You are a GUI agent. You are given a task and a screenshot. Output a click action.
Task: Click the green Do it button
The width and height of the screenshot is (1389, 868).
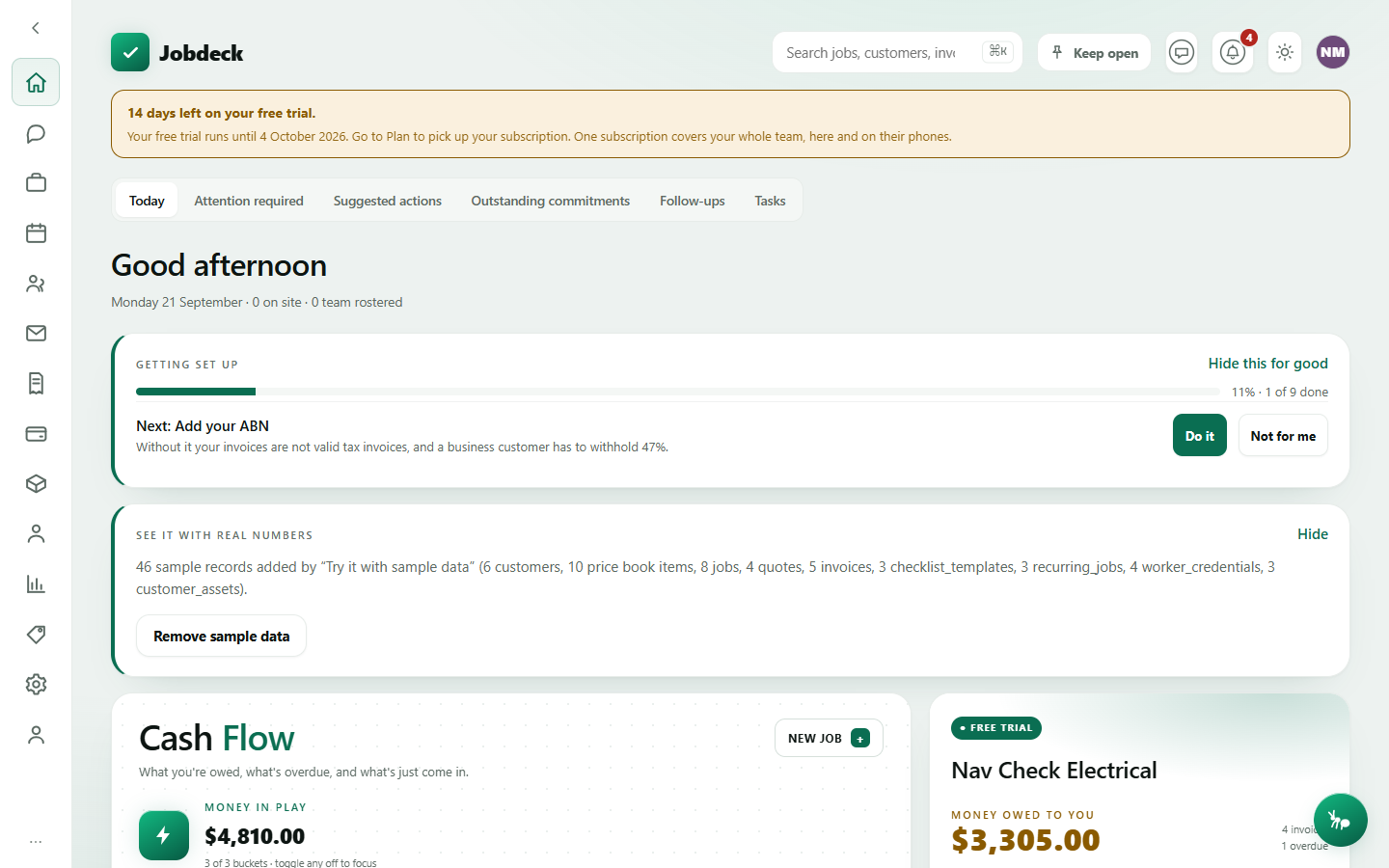pyautogui.click(x=1200, y=436)
